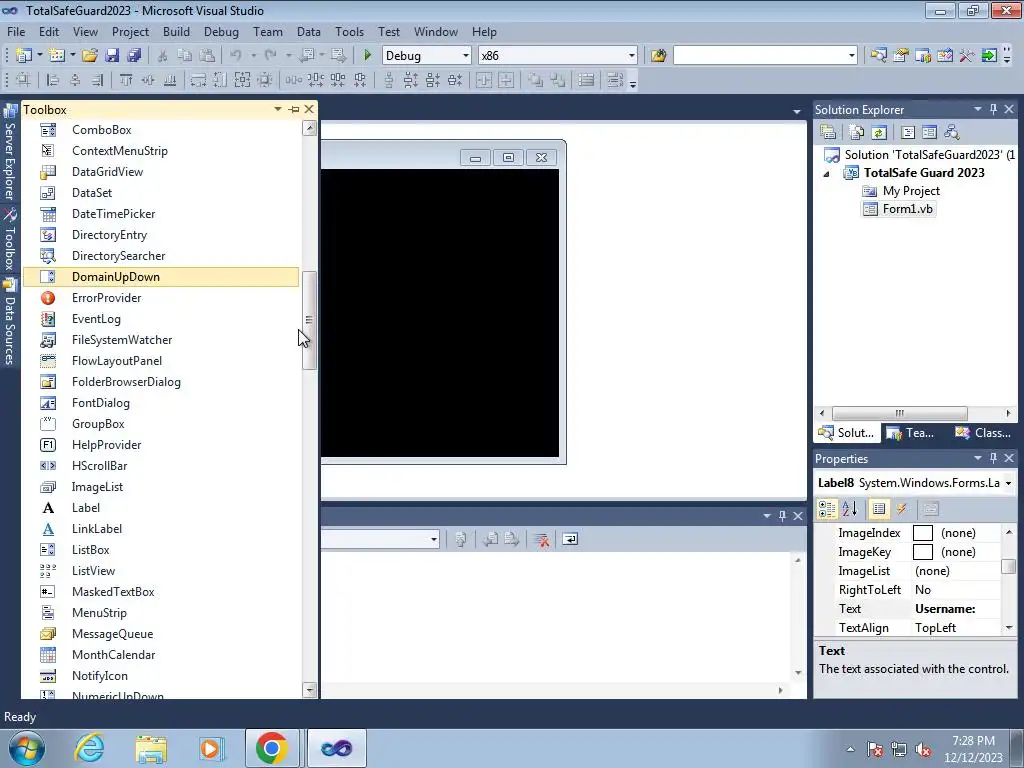This screenshot has width=1024, height=768.
Task: Open the New Project button dropdown arrow
Action: [x=40, y=56]
